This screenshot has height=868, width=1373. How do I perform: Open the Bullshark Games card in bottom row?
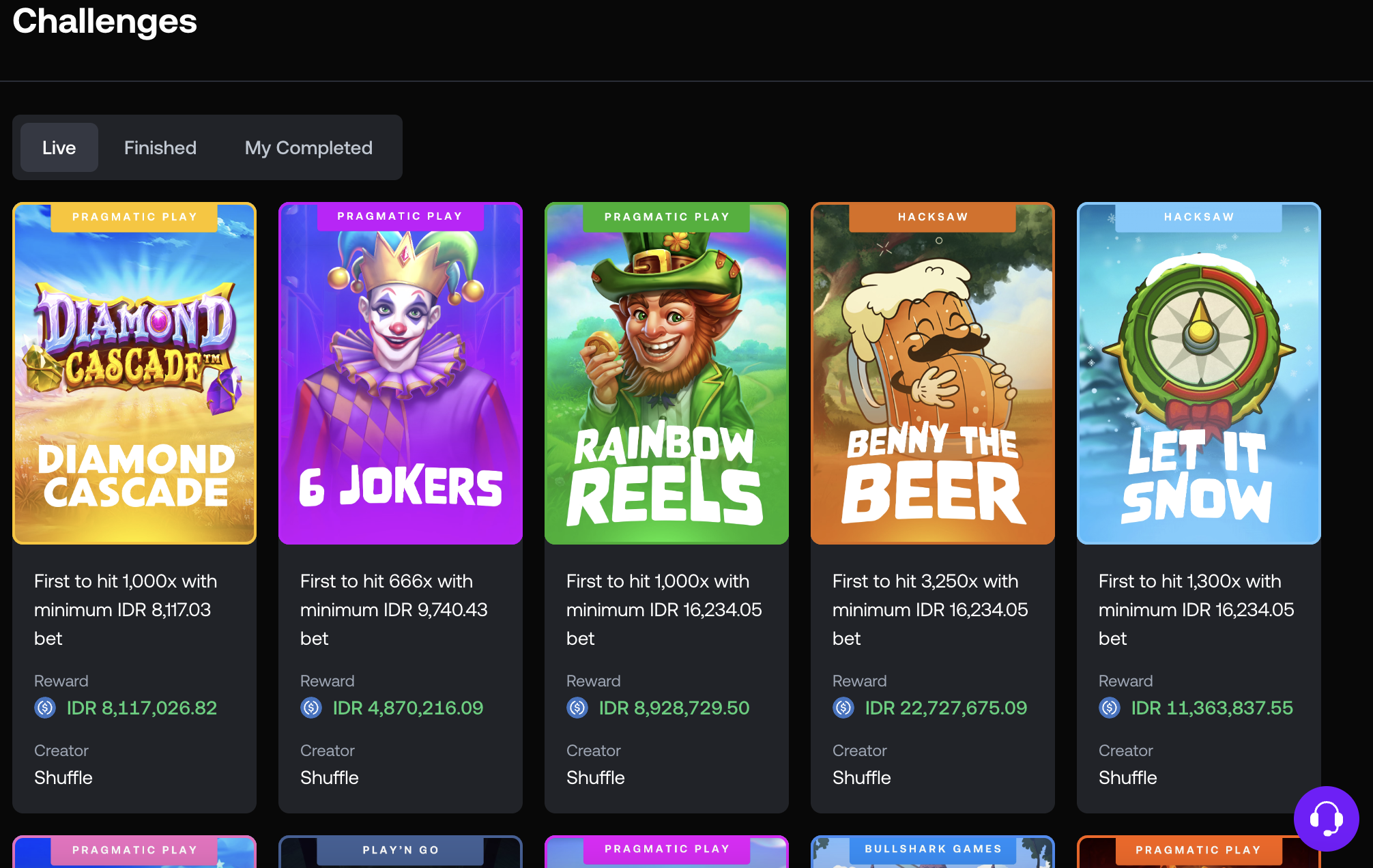[933, 852]
